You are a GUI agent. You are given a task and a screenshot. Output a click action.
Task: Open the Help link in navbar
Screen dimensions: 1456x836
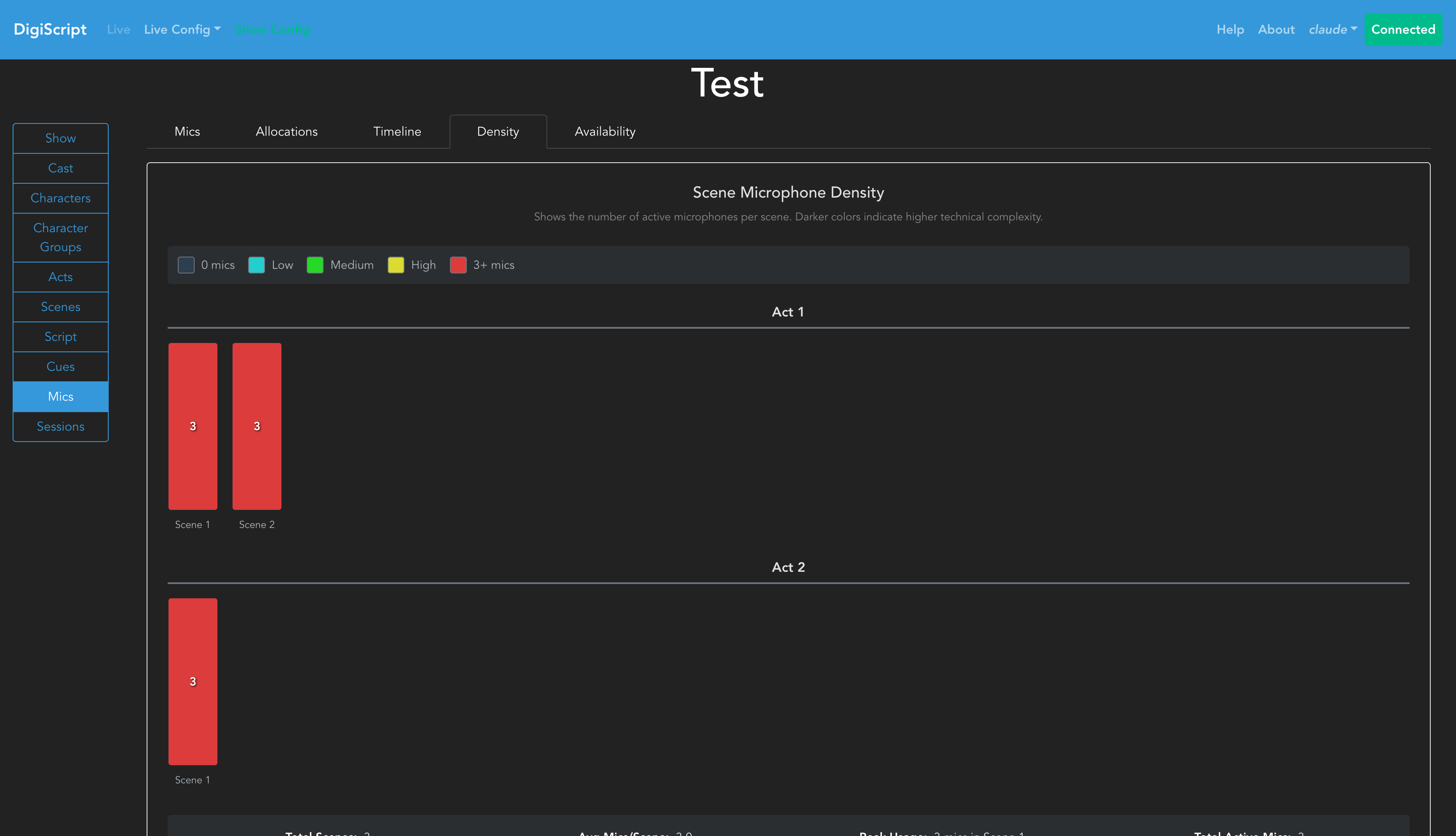pos(1230,29)
